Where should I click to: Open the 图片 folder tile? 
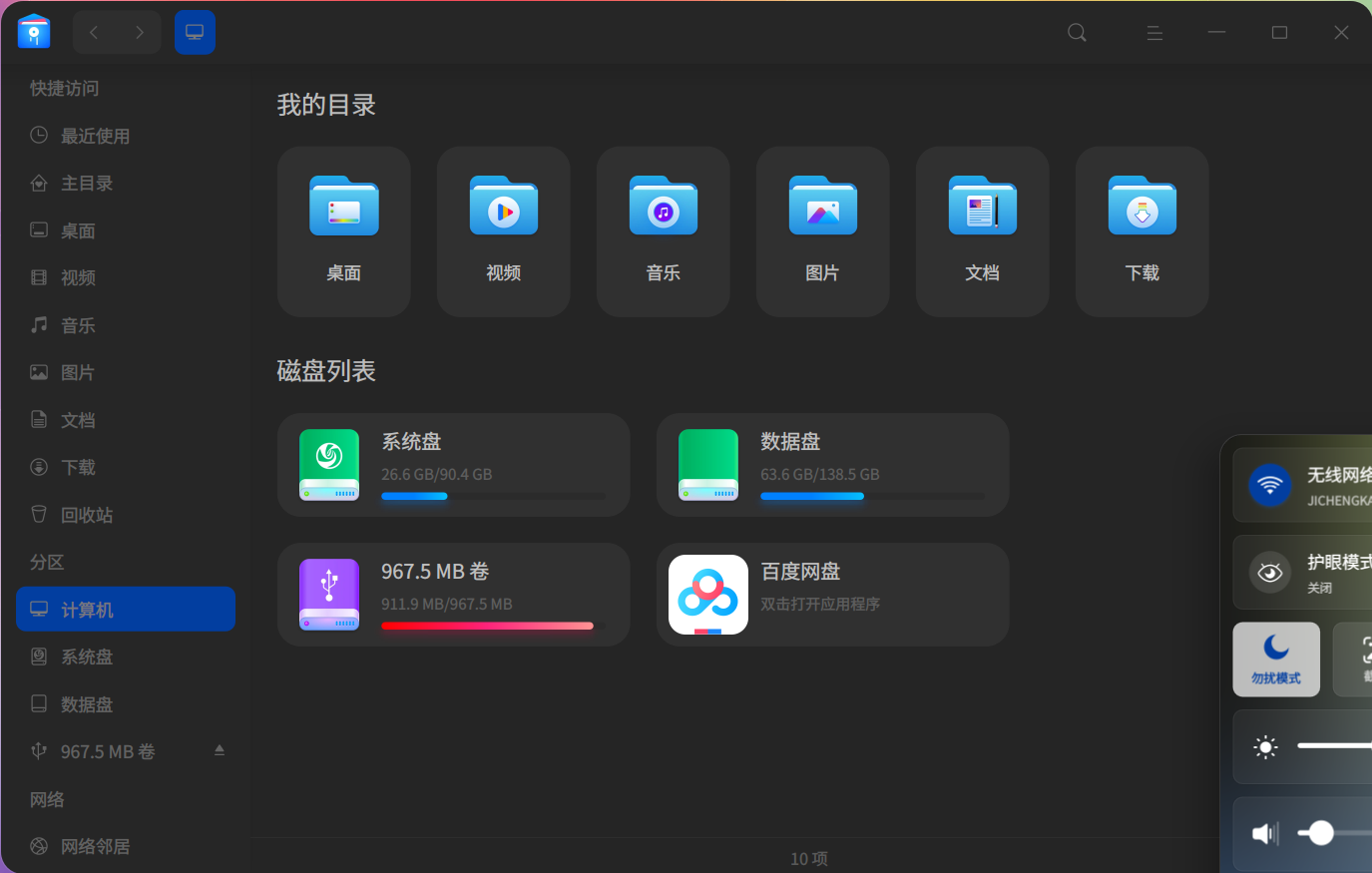pos(823,231)
